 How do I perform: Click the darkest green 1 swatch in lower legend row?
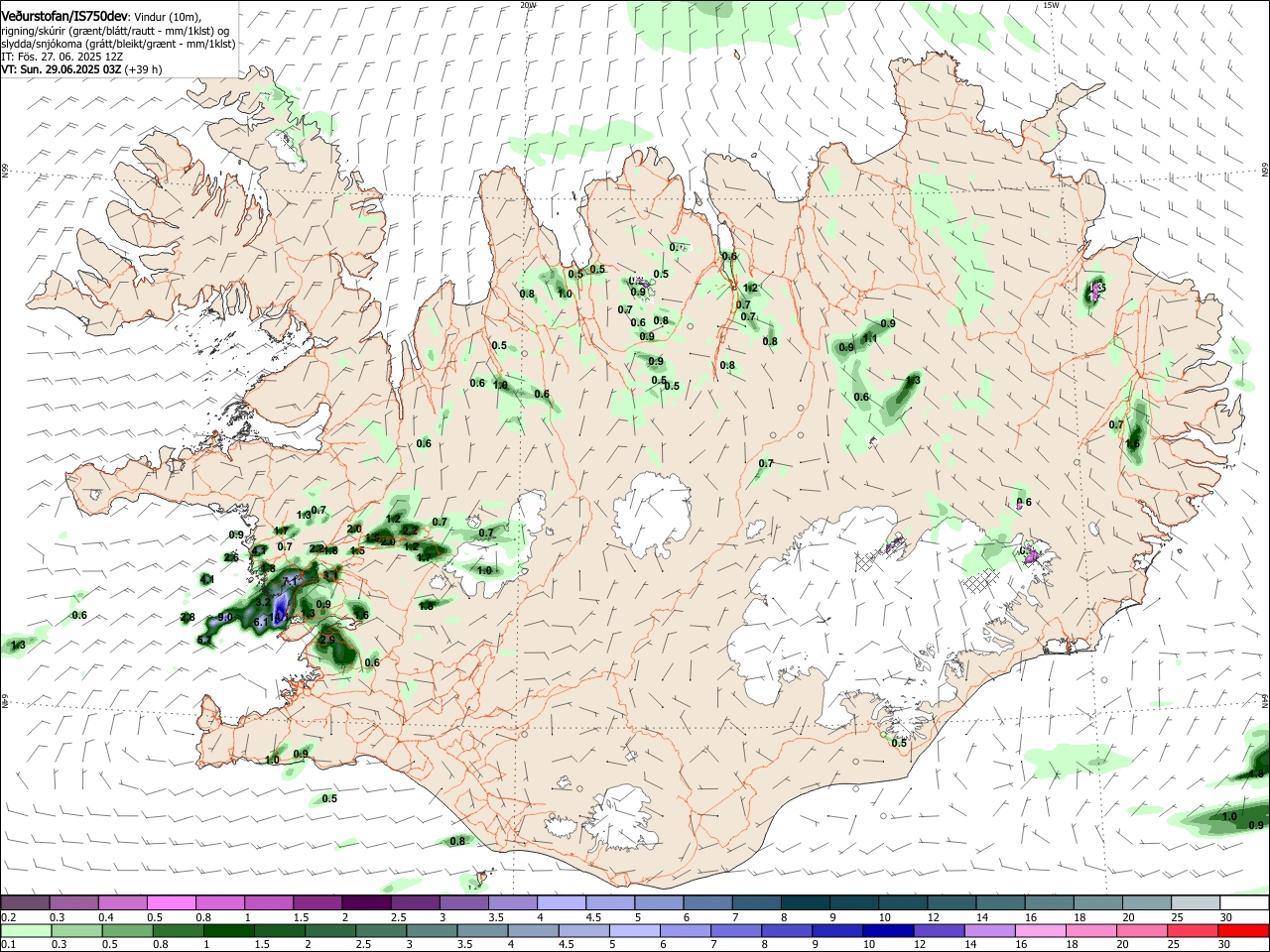pyautogui.click(x=228, y=931)
